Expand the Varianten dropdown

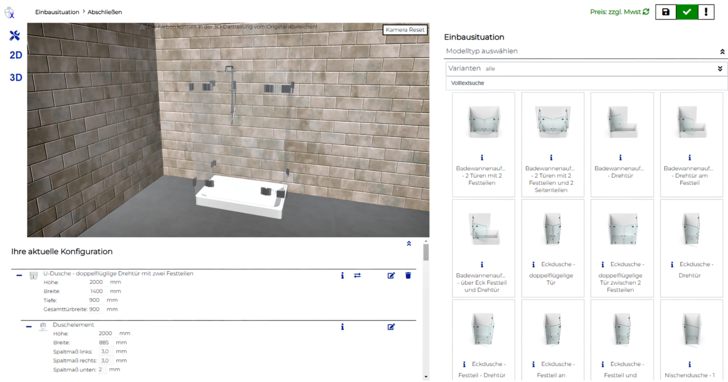click(x=720, y=69)
